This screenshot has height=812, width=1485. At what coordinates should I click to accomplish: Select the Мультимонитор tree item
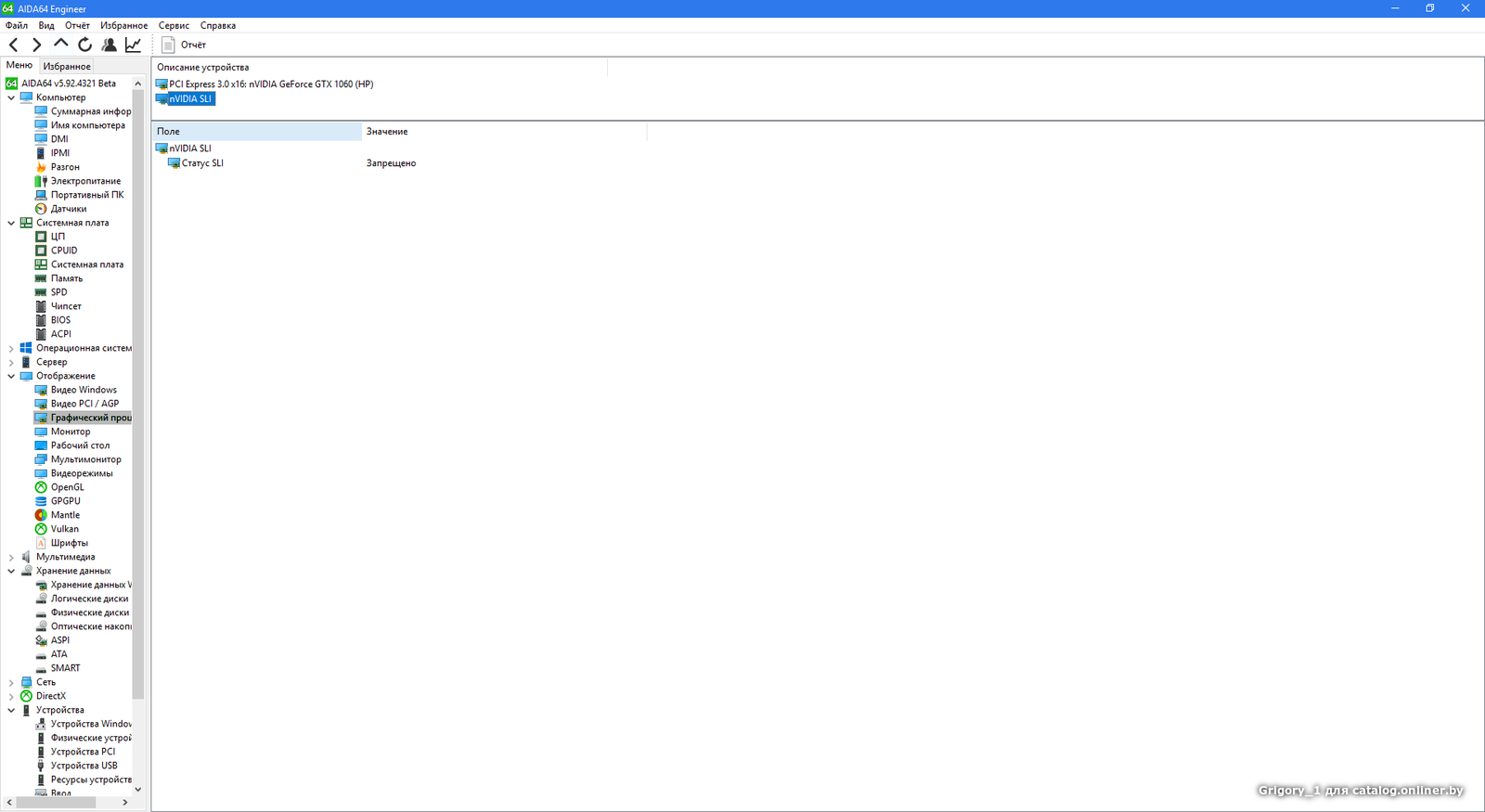tap(85, 459)
